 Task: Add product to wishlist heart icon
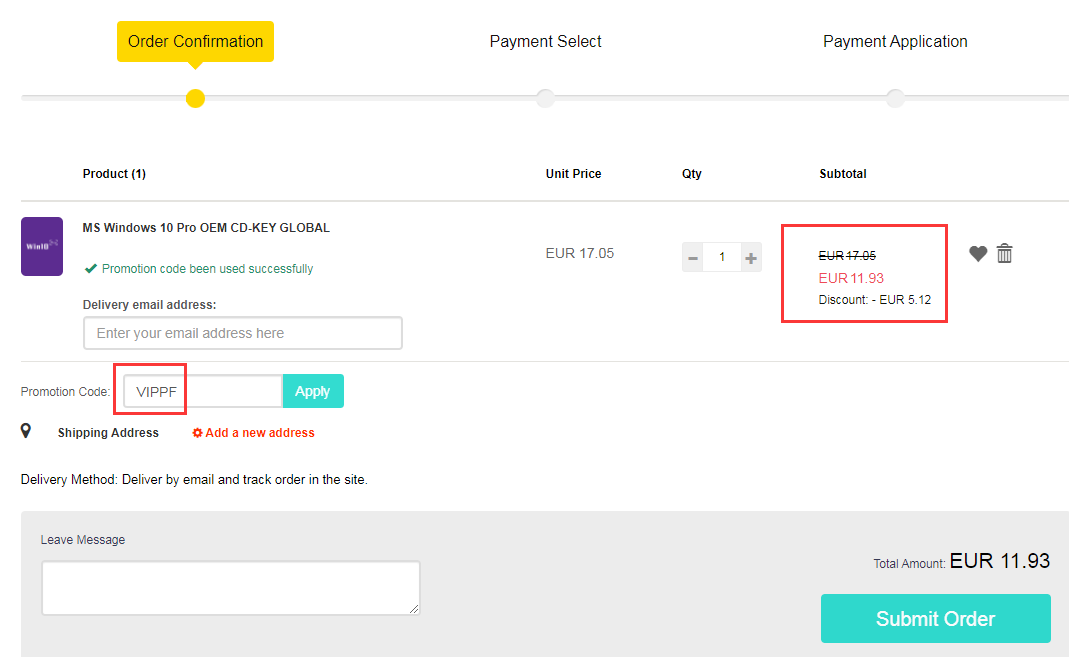pos(978,254)
